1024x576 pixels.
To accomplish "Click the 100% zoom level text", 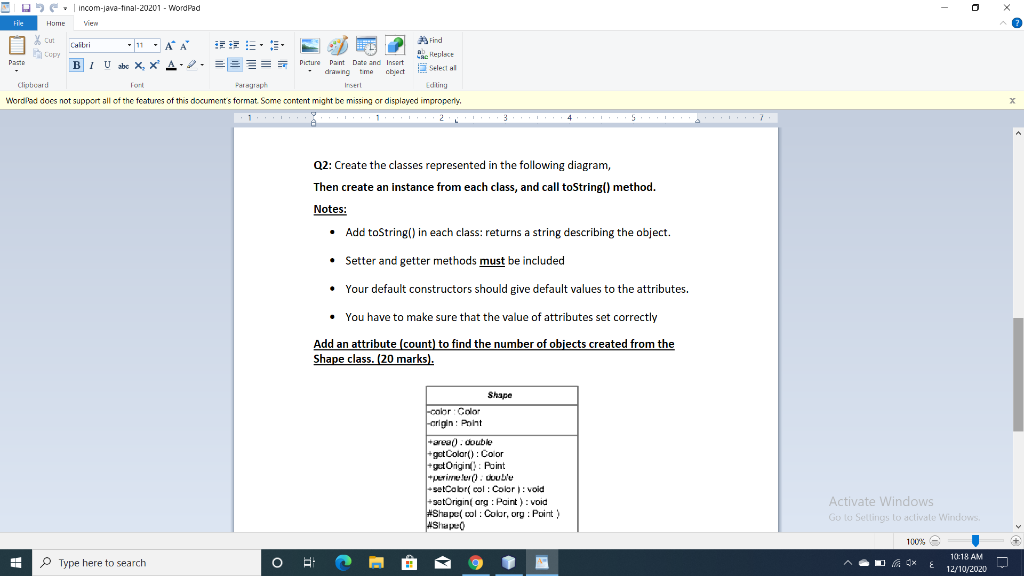I will [915, 541].
